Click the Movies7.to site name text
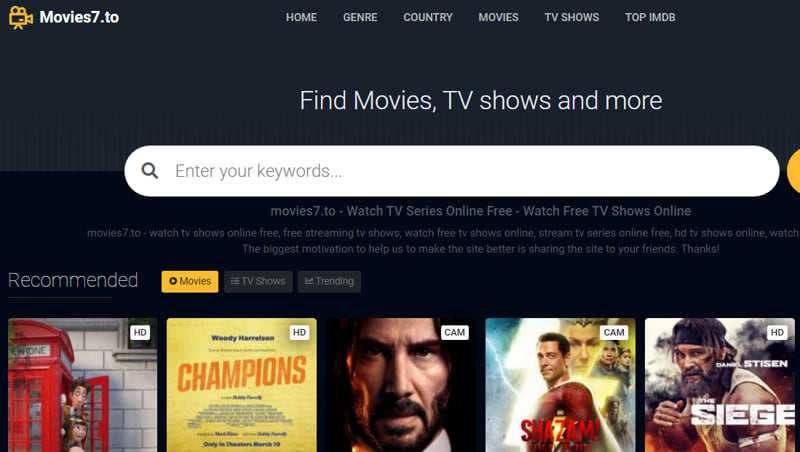The height and width of the screenshot is (452, 800). pyautogui.click(x=79, y=17)
